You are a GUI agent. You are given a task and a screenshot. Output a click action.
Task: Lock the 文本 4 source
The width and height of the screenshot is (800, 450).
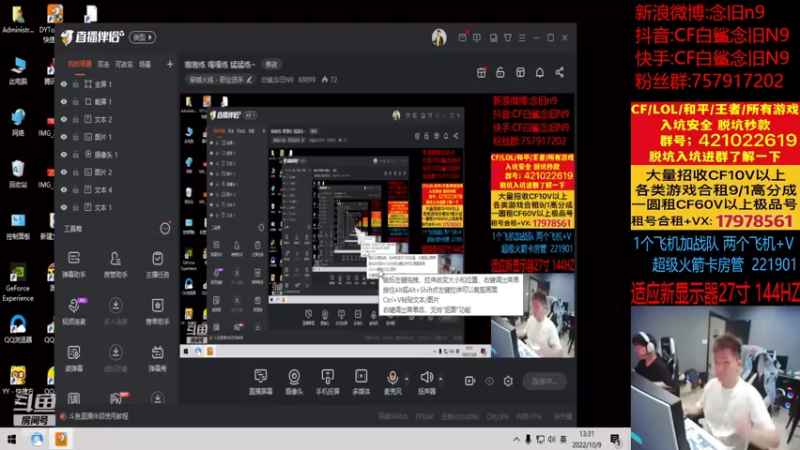pos(76,190)
